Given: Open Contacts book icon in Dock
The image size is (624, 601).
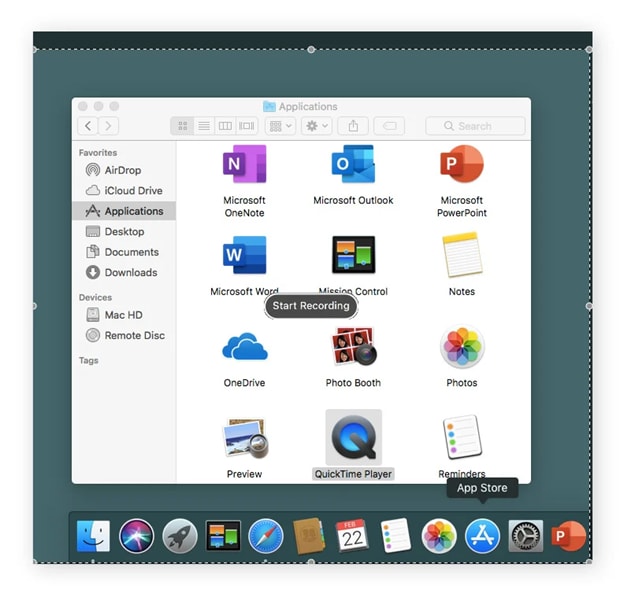Looking at the screenshot, I should coord(309,536).
